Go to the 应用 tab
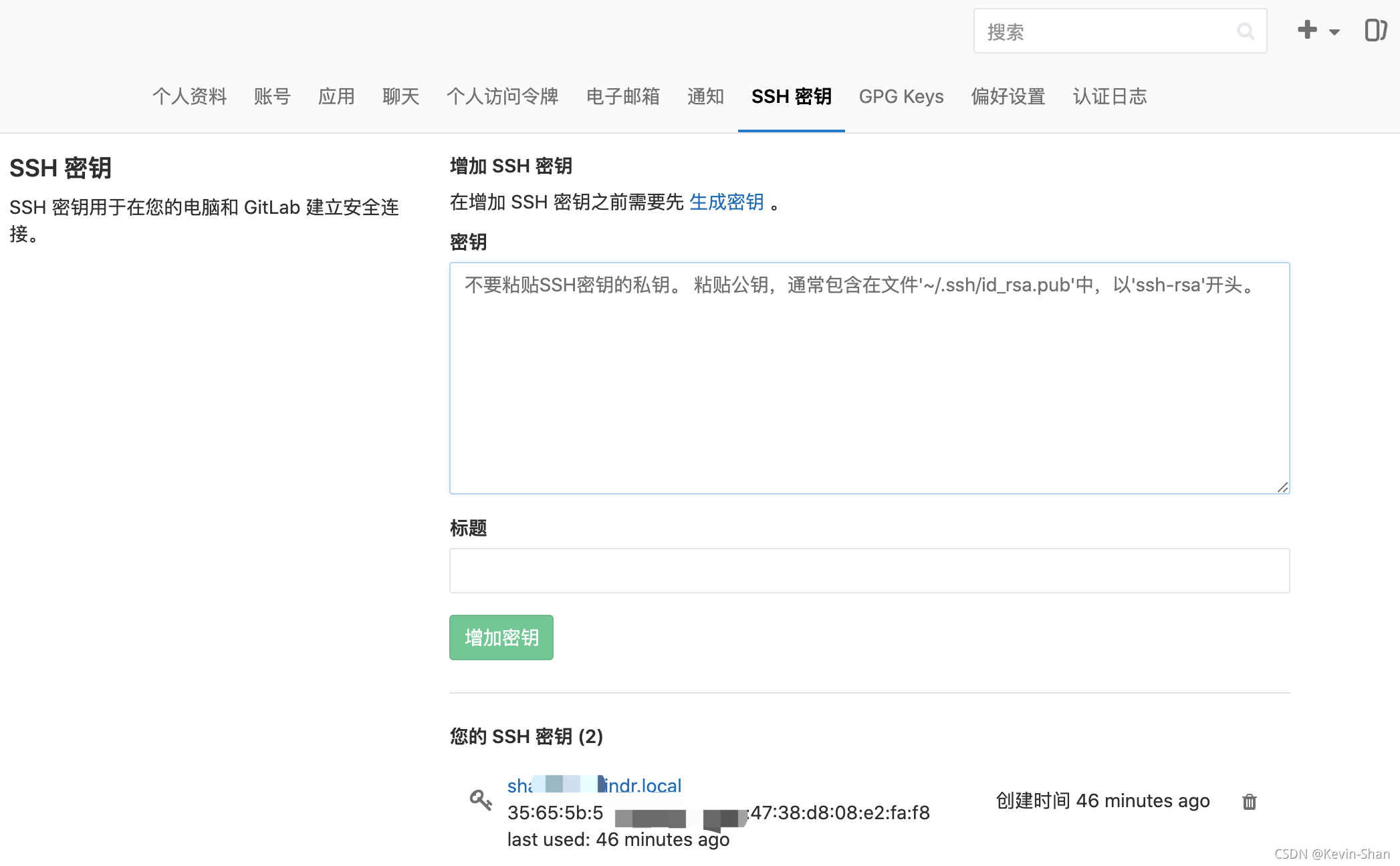 pyautogui.click(x=336, y=97)
